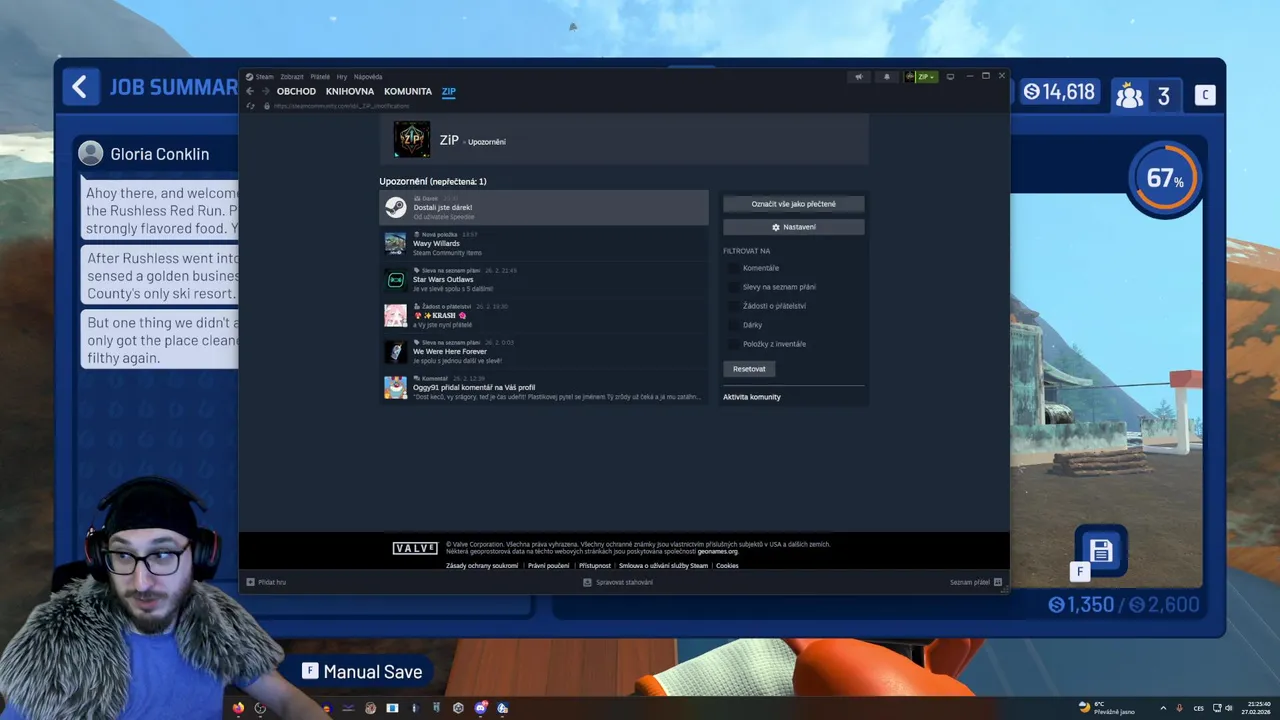Click the Resetovat filters button

(x=749, y=369)
